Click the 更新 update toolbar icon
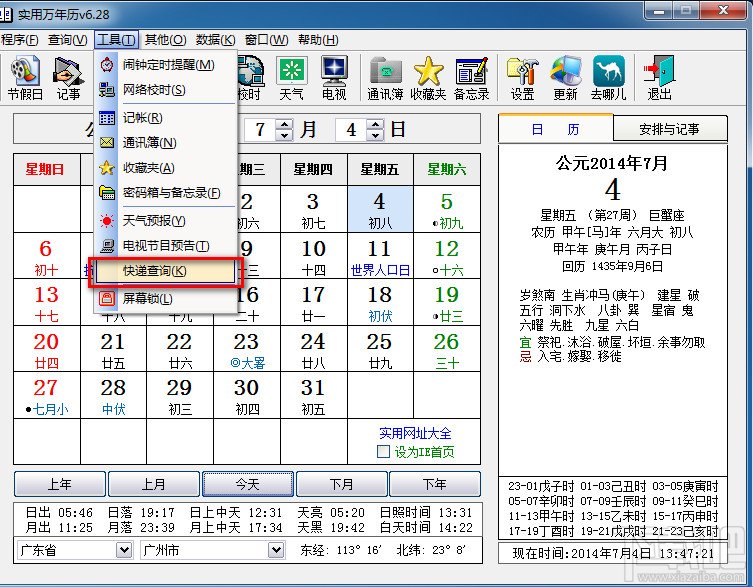Viewport: 753px width, 587px height. click(565, 78)
